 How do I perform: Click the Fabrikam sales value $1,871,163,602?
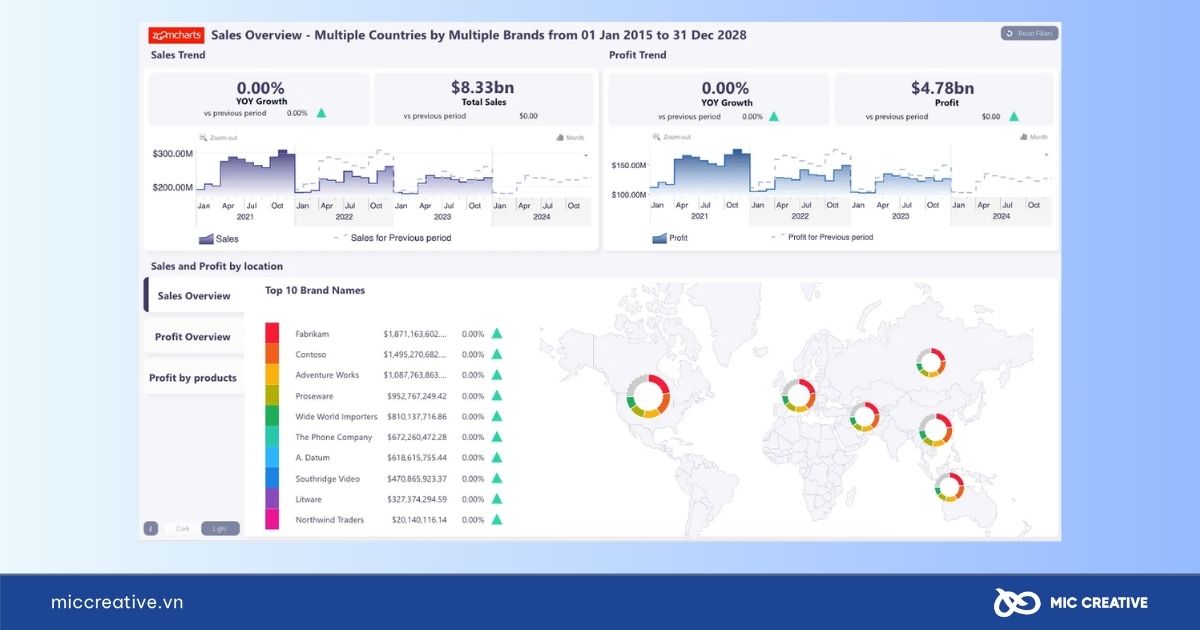tap(415, 334)
